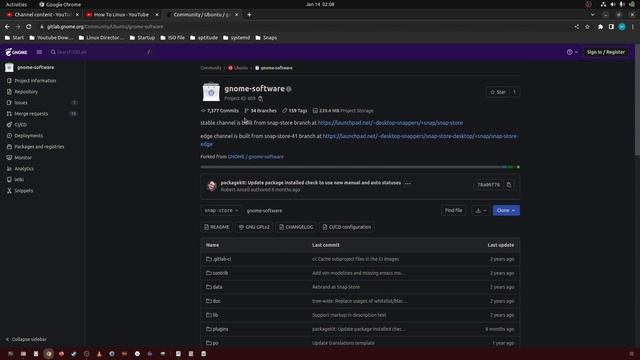The image size is (640, 360).
Task: Click the Chrome share icon
Action: 577,27
